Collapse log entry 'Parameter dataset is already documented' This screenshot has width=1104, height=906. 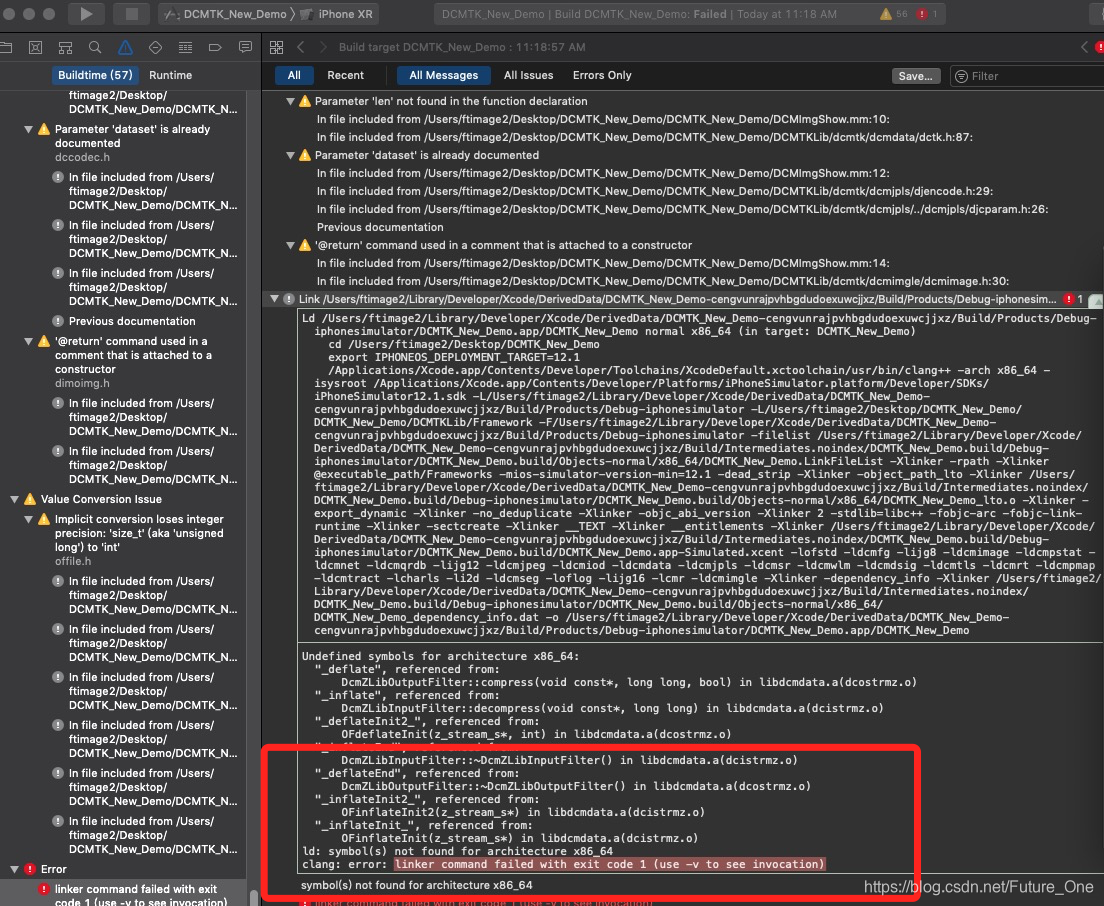point(290,156)
